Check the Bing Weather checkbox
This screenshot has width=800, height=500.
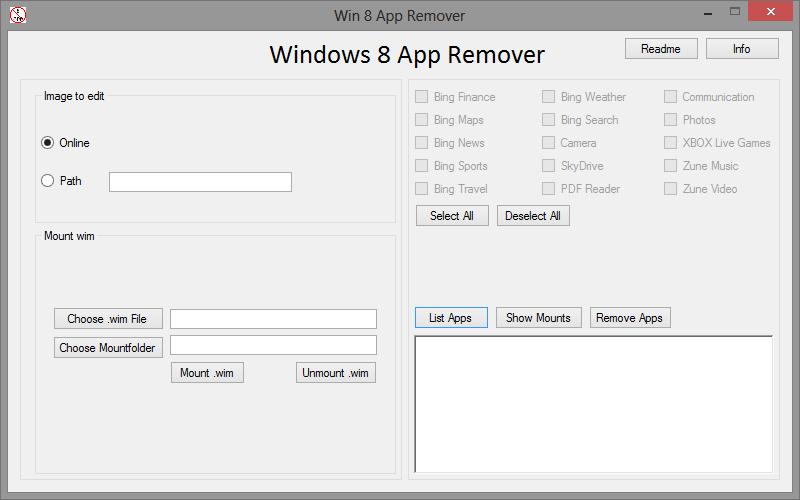point(548,96)
